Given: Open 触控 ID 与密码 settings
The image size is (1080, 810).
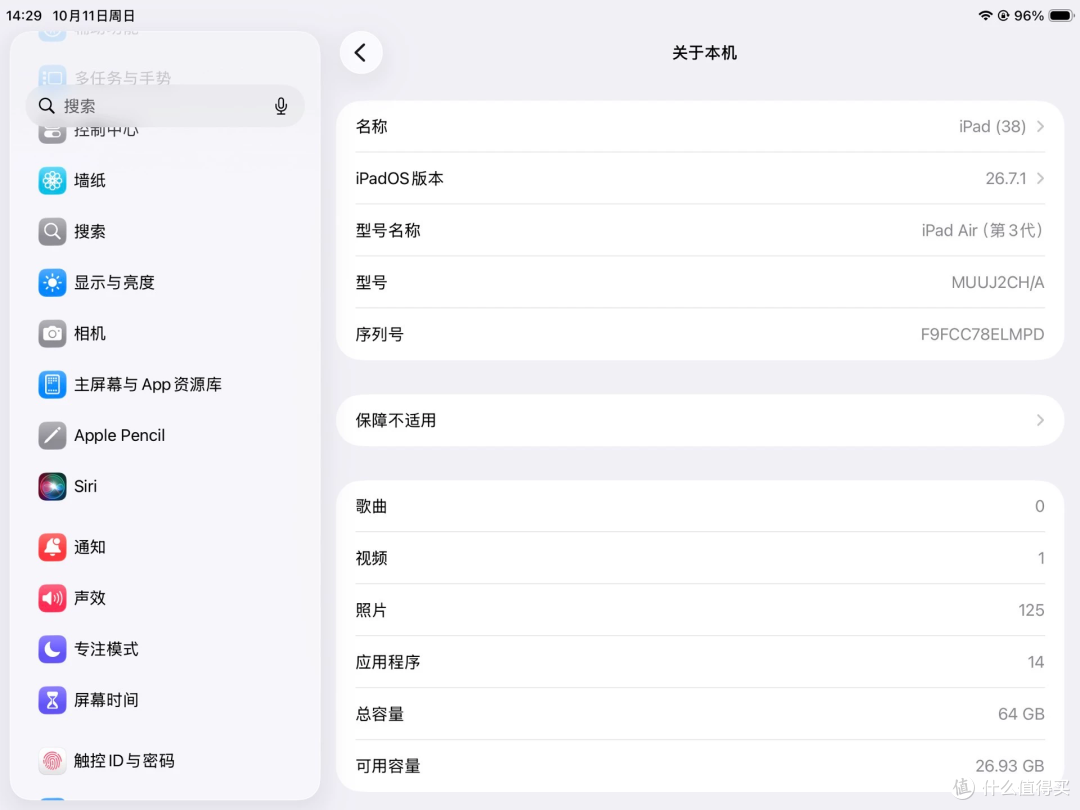Looking at the screenshot, I should (165, 760).
